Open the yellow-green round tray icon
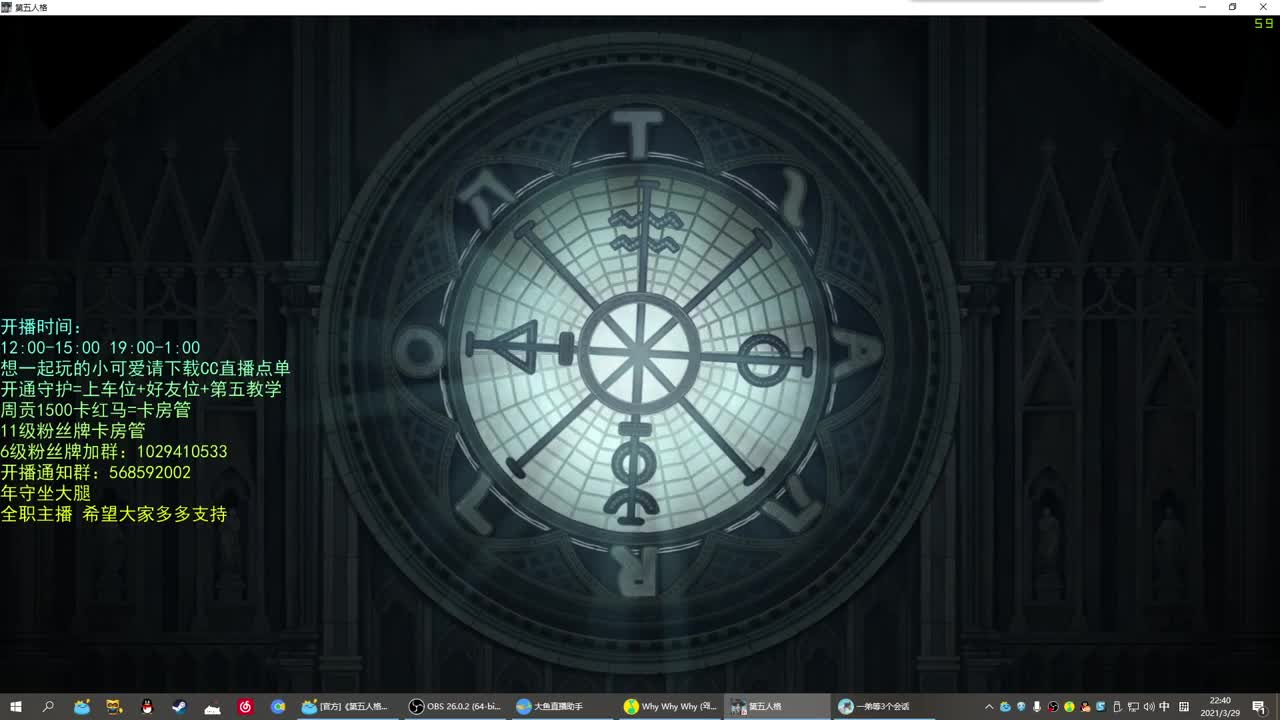Screen dimensions: 1280x720 1069,707
